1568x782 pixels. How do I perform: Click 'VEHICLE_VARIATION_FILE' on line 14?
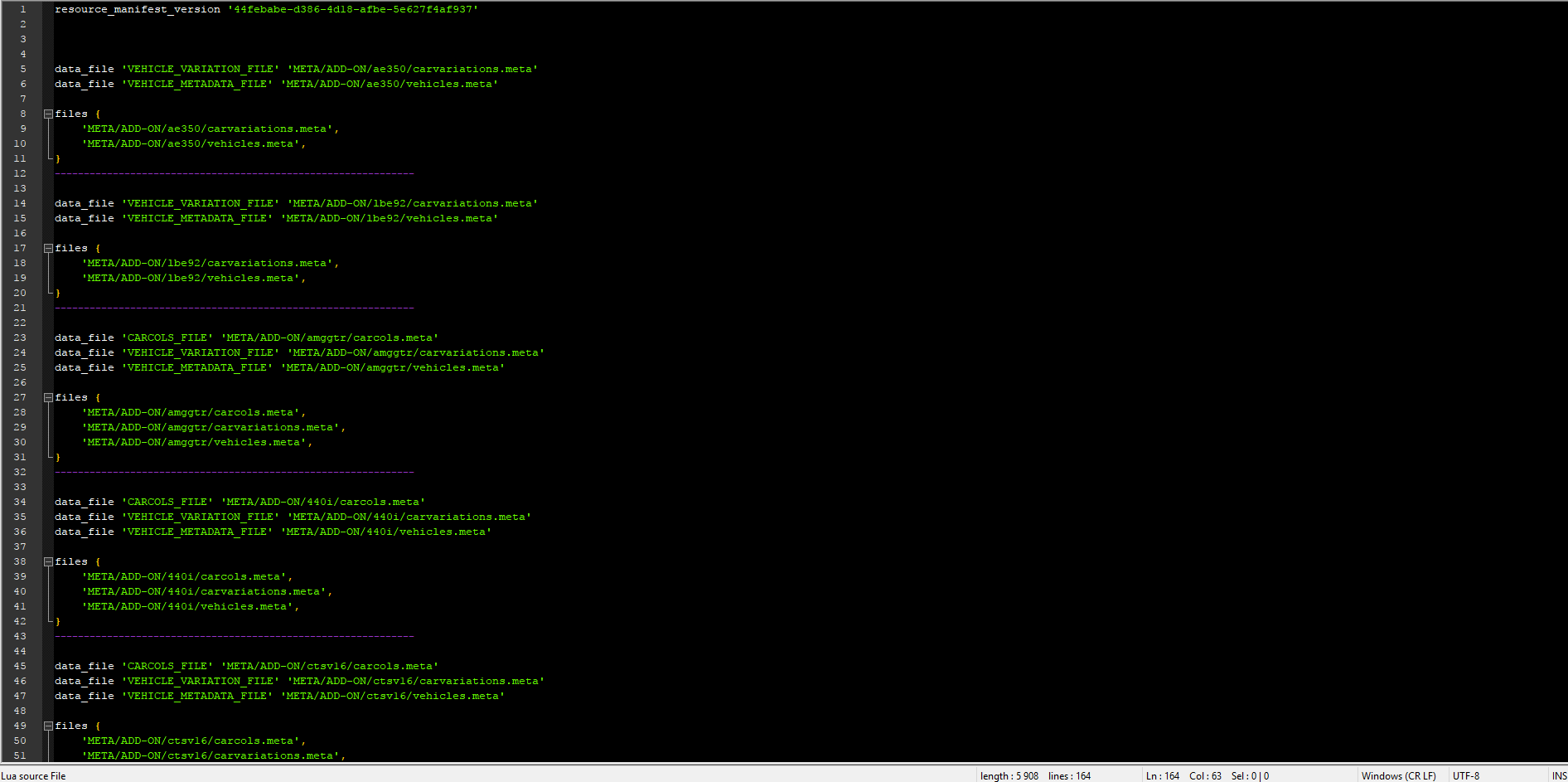click(x=201, y=203)
